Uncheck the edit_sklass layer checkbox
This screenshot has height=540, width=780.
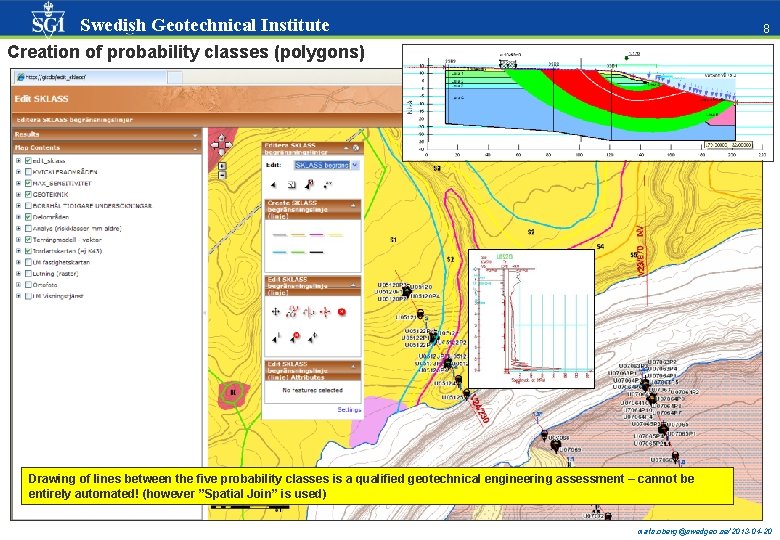point(28,161)
